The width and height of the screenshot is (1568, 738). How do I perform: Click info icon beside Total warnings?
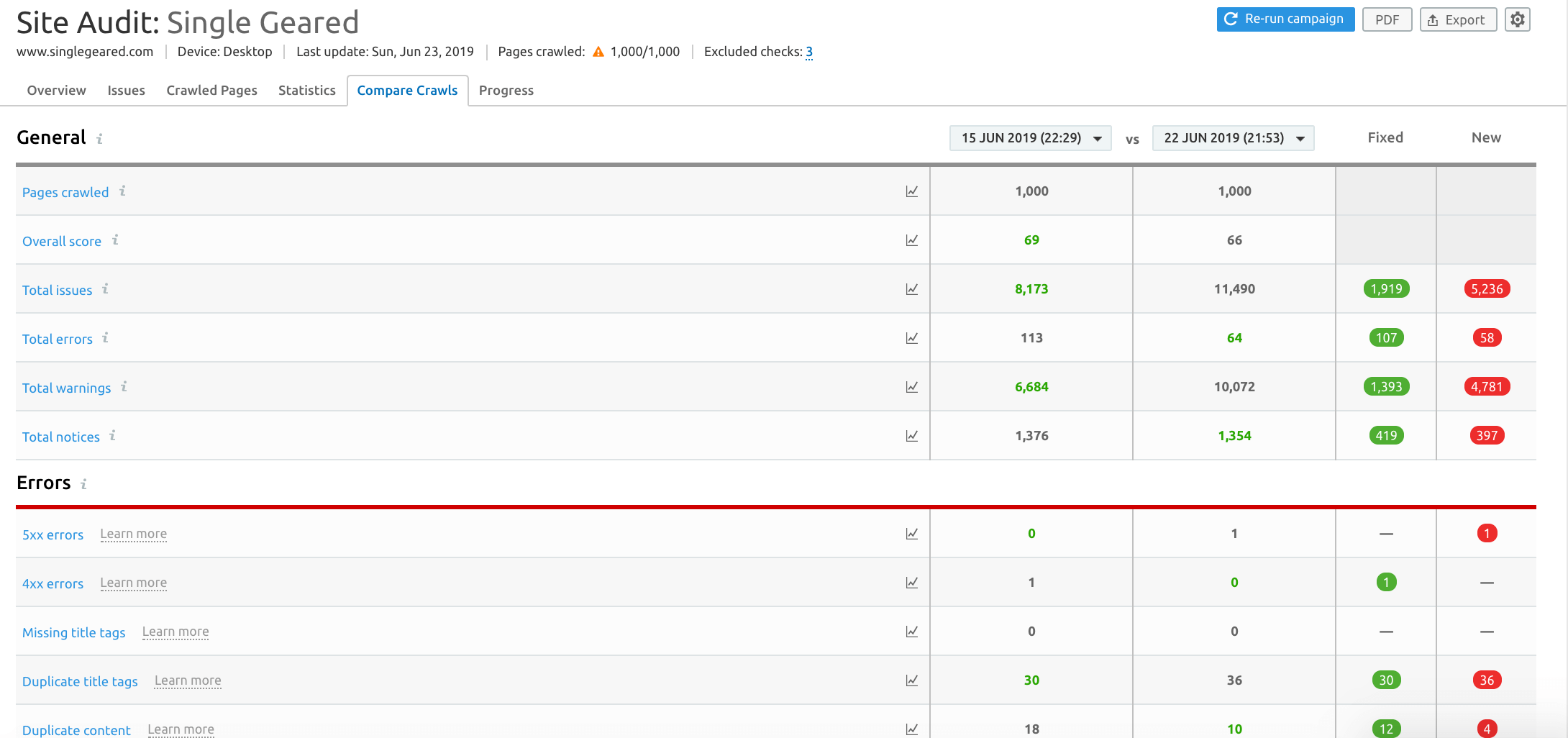(x=124, y=386)
